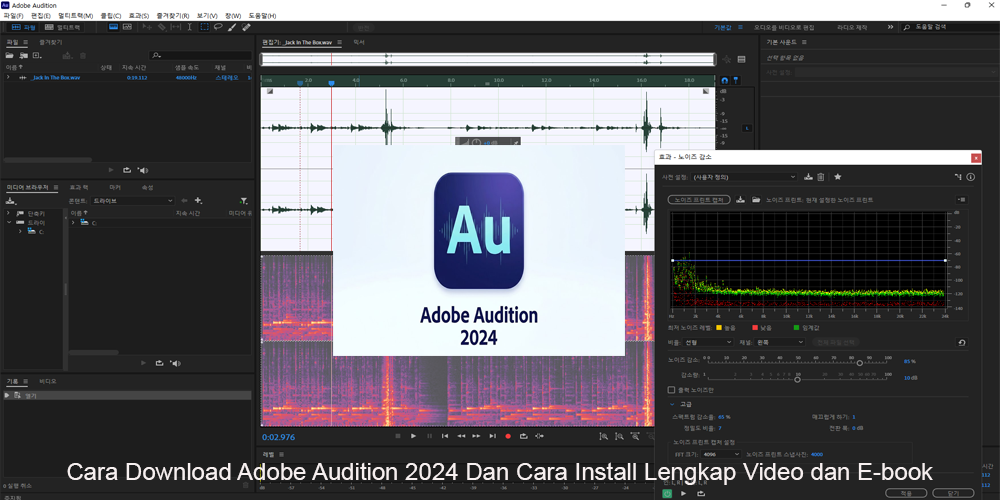This screenshot has height=500, width=1000.
Task: Click the 노이즈 프린트 캡처 button
Action: point(699,200)
